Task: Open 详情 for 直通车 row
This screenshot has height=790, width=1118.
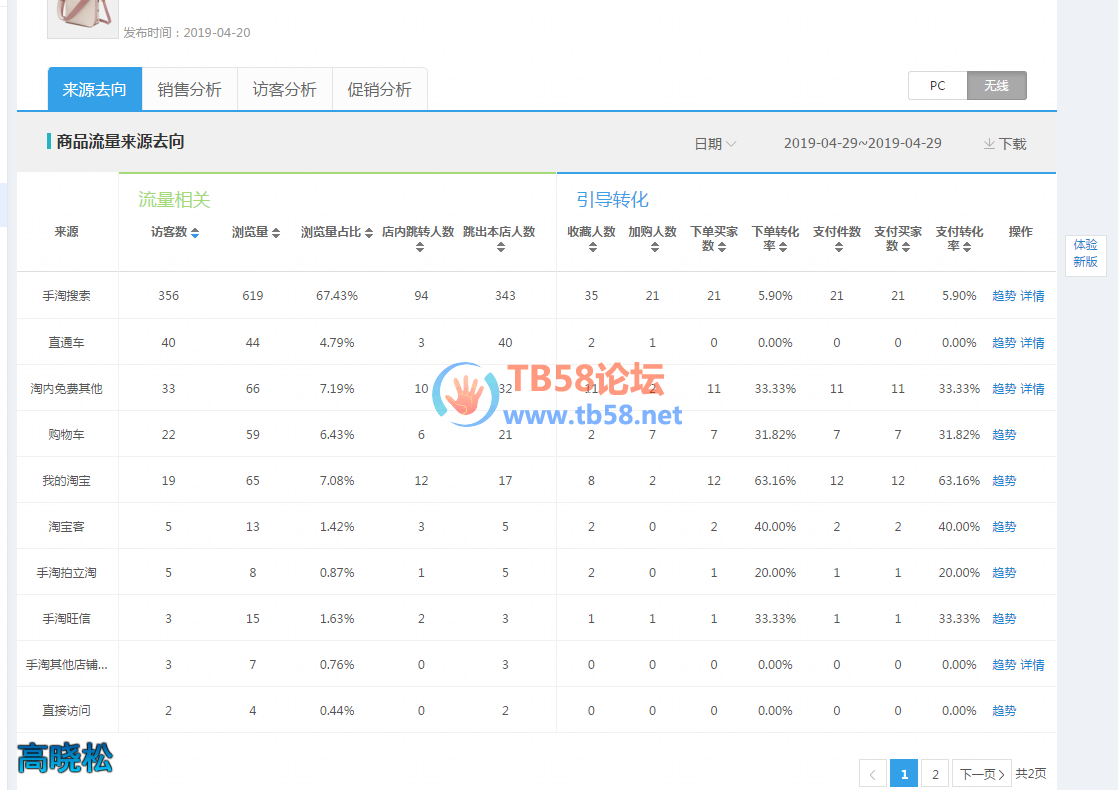Action: click(x=1032, y=343)
